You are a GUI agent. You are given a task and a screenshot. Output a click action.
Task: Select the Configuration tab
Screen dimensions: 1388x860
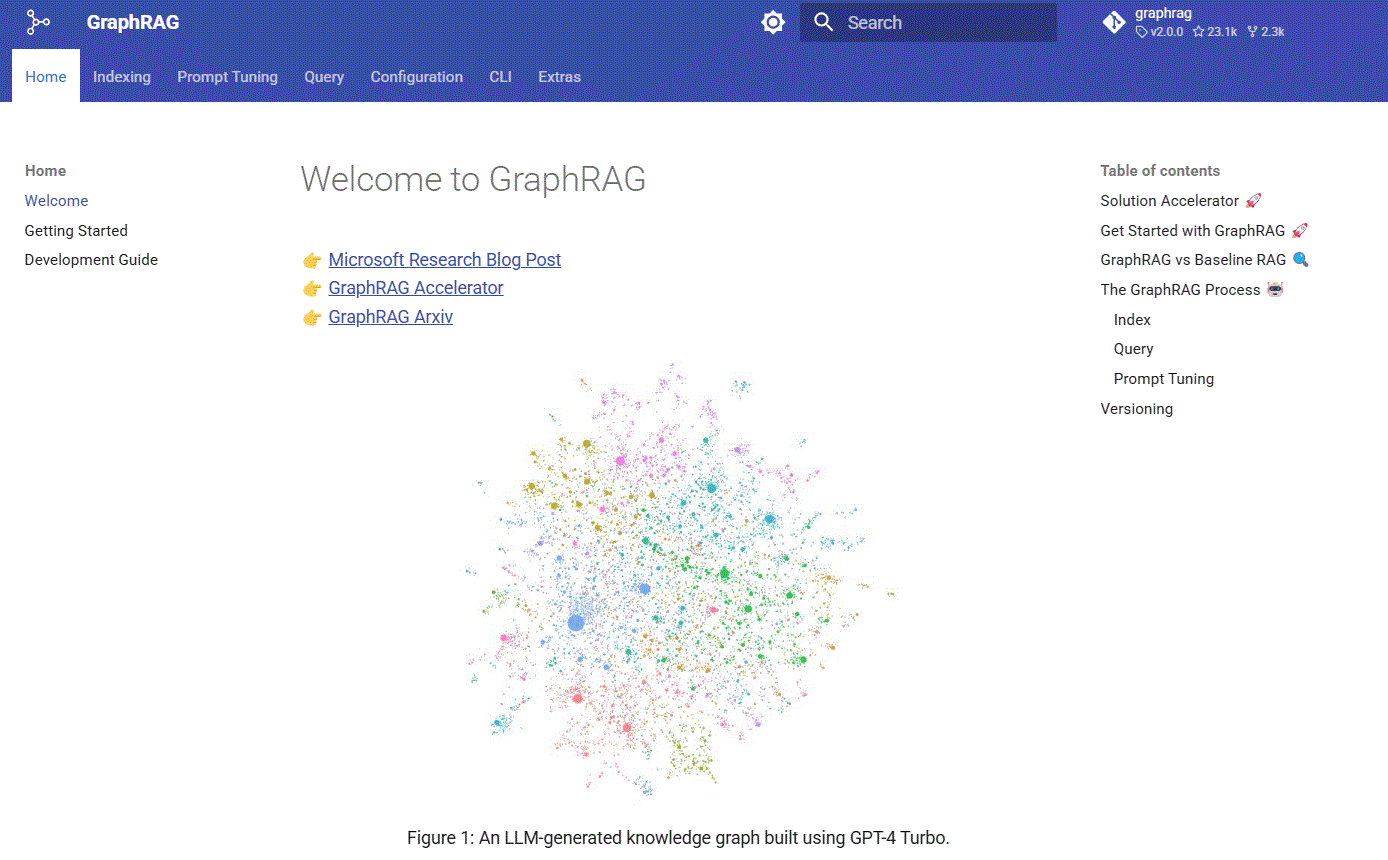416,77
